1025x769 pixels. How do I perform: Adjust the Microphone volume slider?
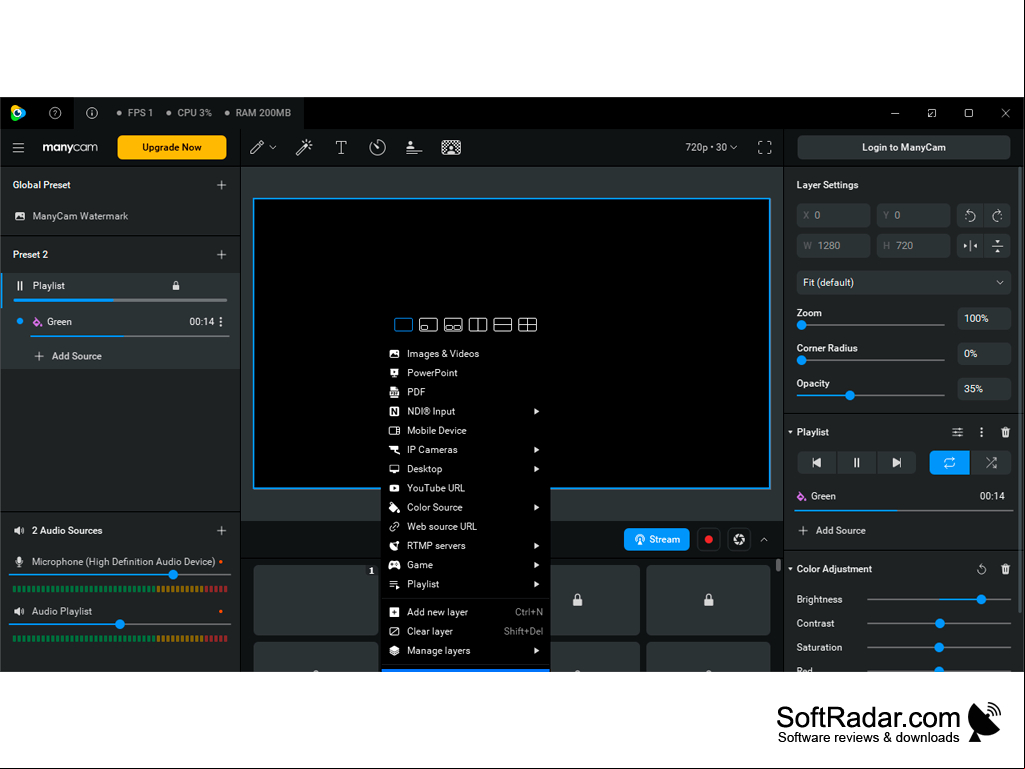[x=120, y=575]
